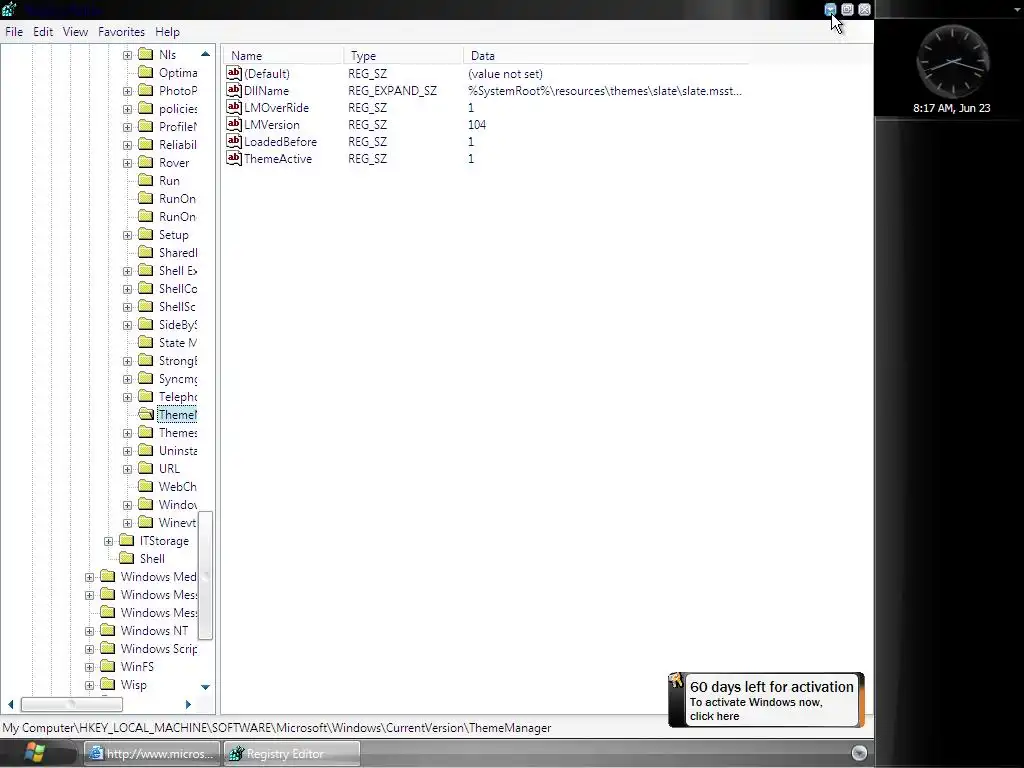Select the ThemeActive value string icon

click(x=234, y=157)
